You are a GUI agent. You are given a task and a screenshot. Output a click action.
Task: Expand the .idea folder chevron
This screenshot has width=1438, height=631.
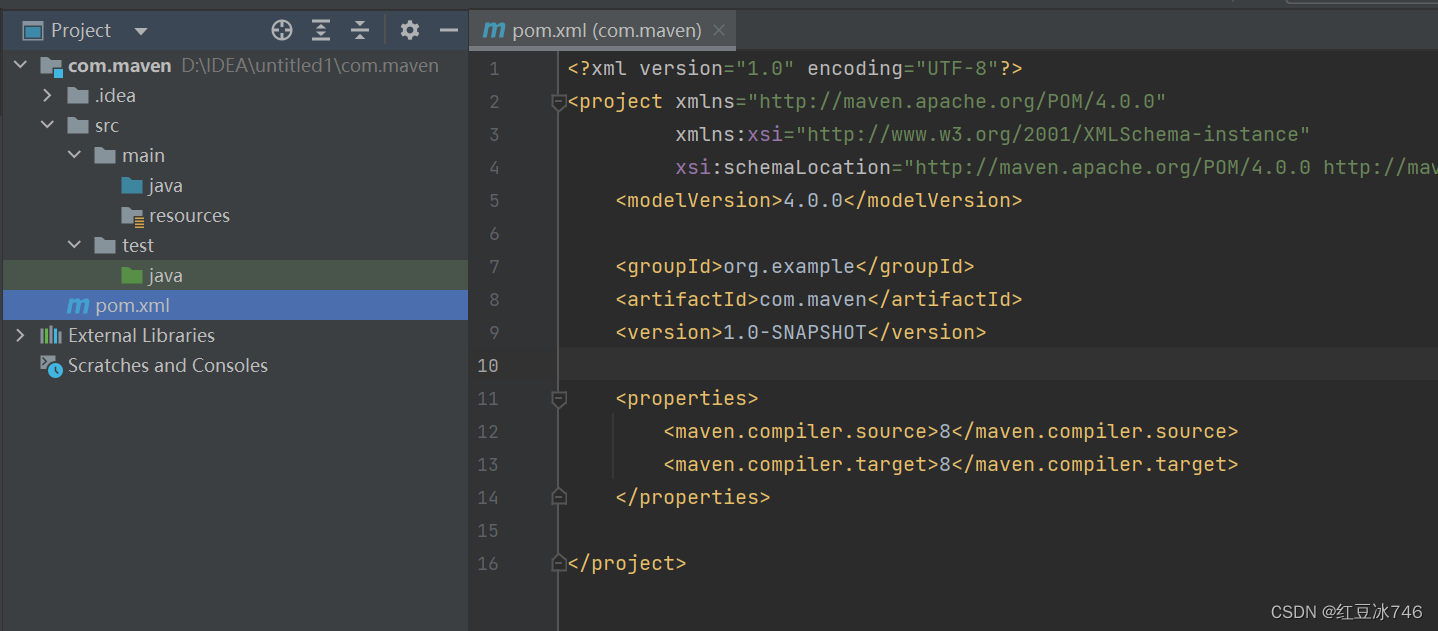47,96
